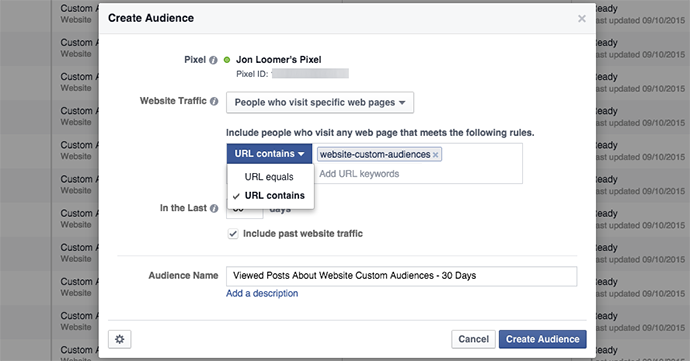Remove the website-custom-audiences keyword tag
Image resolution: width=690 pixels, height=361 pixels.
tap(435, 155)
